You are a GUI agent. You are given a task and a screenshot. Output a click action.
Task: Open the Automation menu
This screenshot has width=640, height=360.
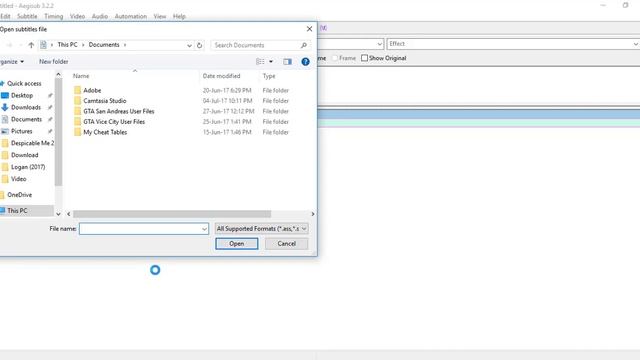[x=131, y=16]
